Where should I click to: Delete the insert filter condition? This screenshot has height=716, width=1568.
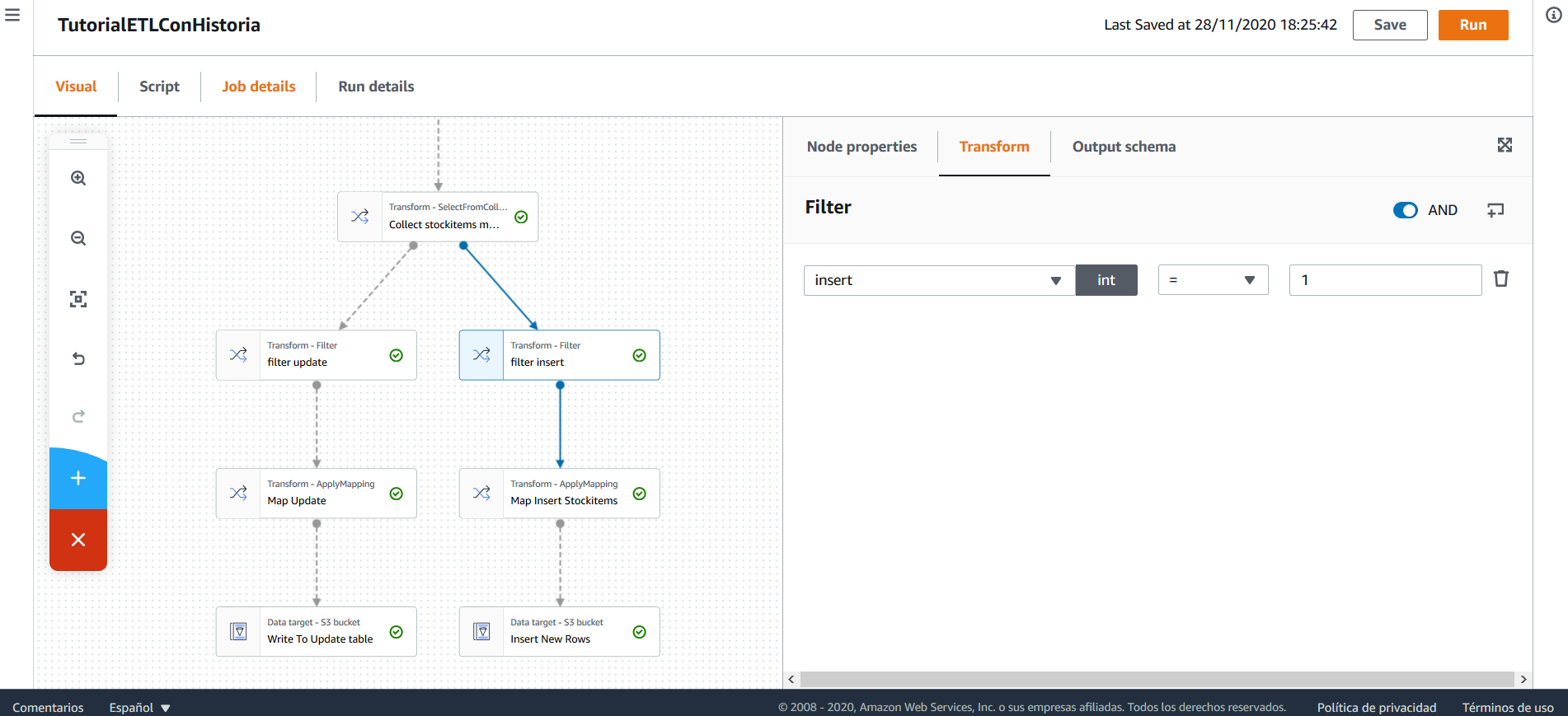click(x=1501, y=279)
